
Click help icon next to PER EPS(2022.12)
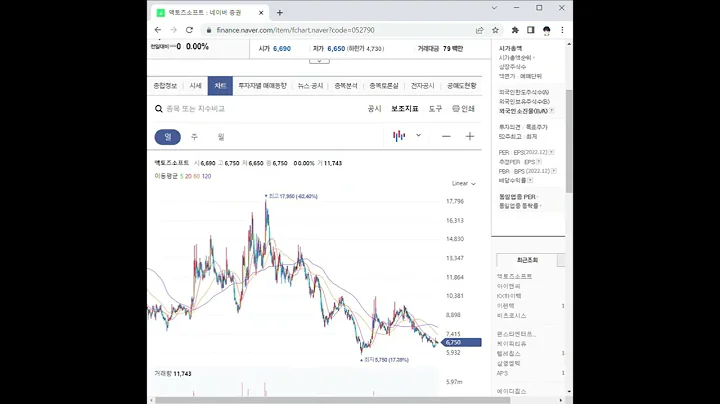click(551, 152)
